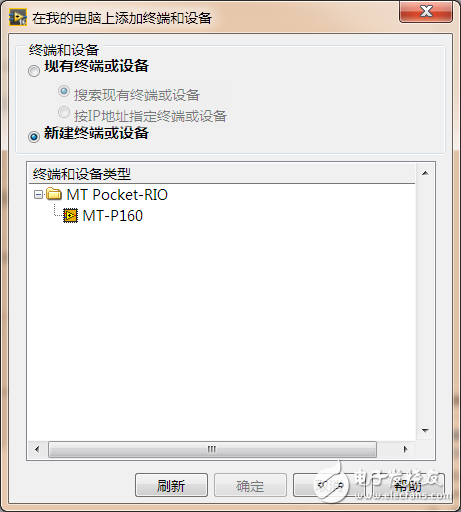Click the 确定 OK button
This screenshot has width=461, height=512.
250,485
